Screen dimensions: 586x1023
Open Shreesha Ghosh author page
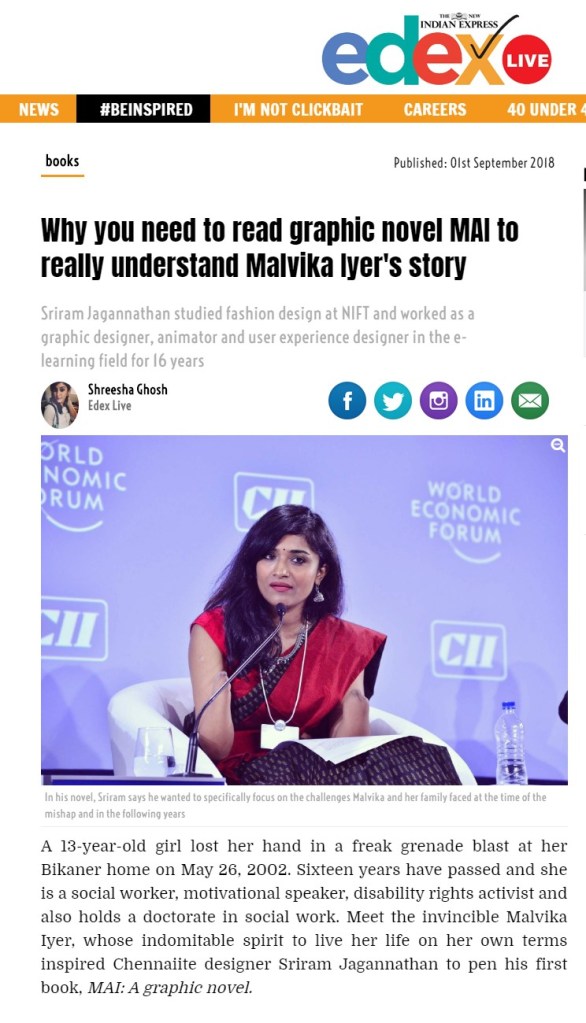click(x=128, y=389)
